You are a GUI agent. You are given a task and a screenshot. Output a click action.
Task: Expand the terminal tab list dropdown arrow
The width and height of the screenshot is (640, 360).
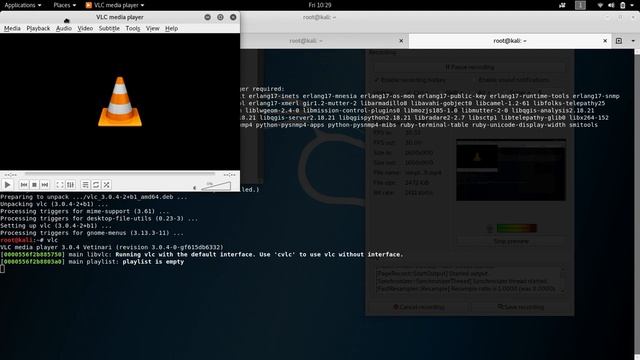coord(633,40)
